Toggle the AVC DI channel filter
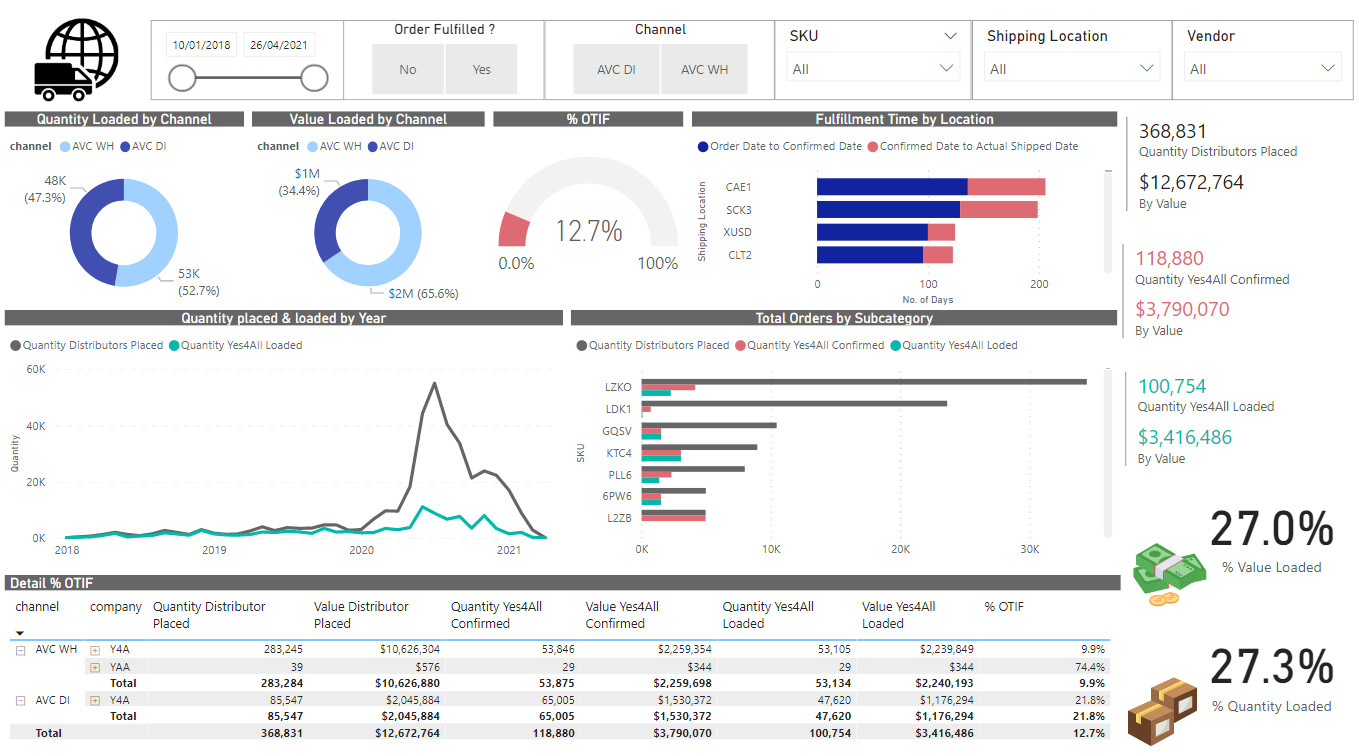 (x=616, y=70)
